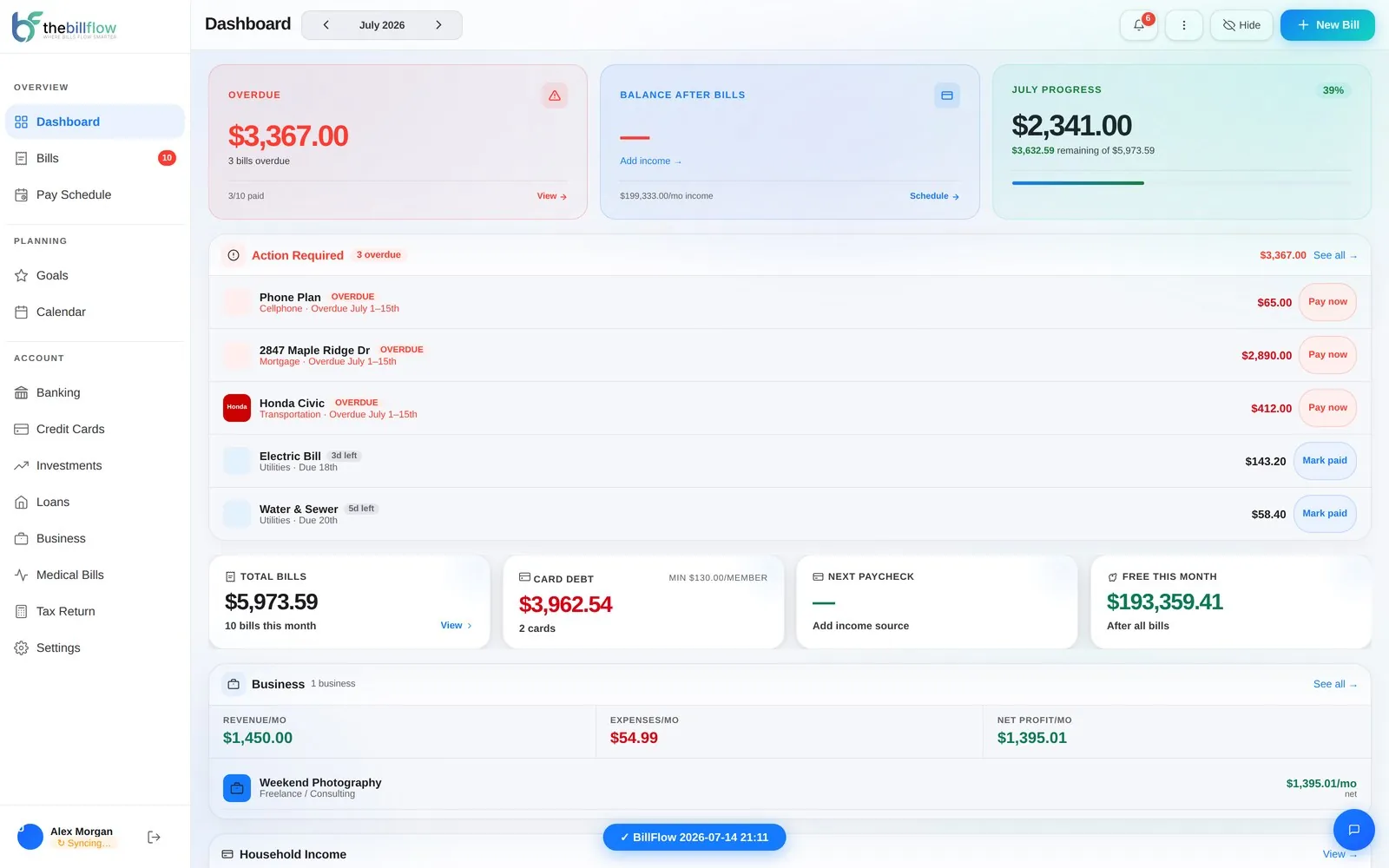
Task: Go to next month arrow
Action: click(x=438, y=25)
